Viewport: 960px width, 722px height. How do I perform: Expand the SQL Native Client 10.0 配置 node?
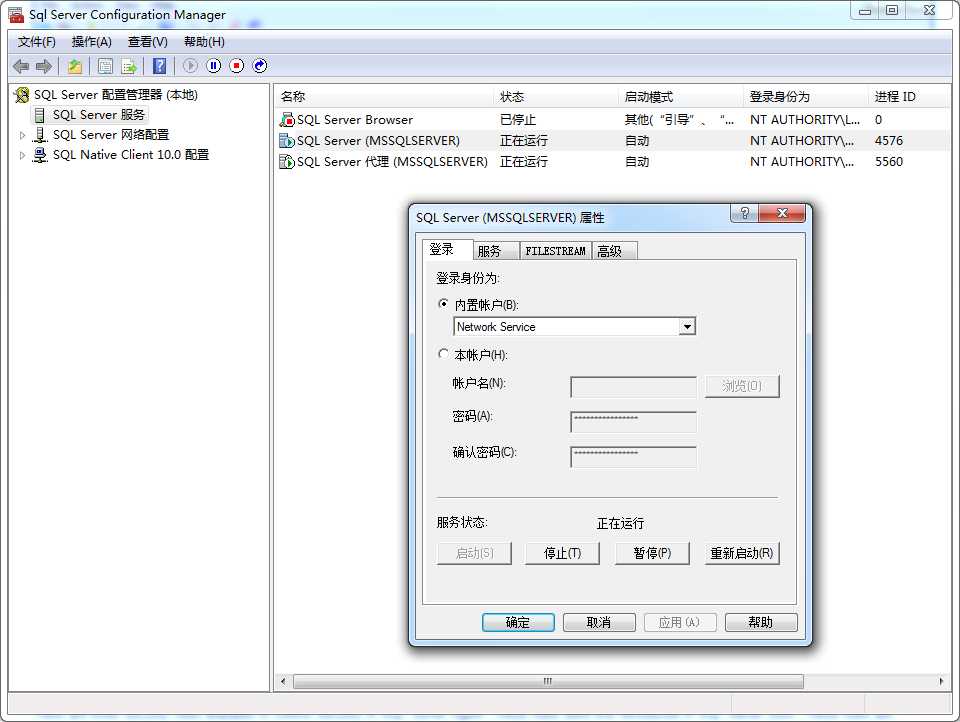click(22, 156)
